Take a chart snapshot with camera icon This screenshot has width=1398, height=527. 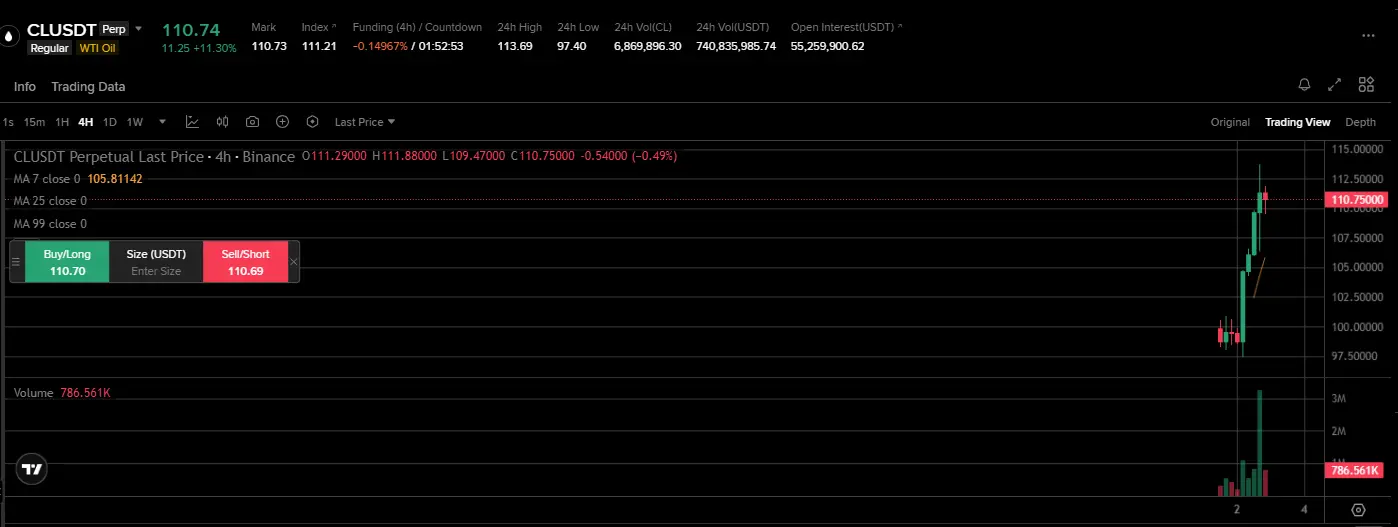(x=252, y=122)
